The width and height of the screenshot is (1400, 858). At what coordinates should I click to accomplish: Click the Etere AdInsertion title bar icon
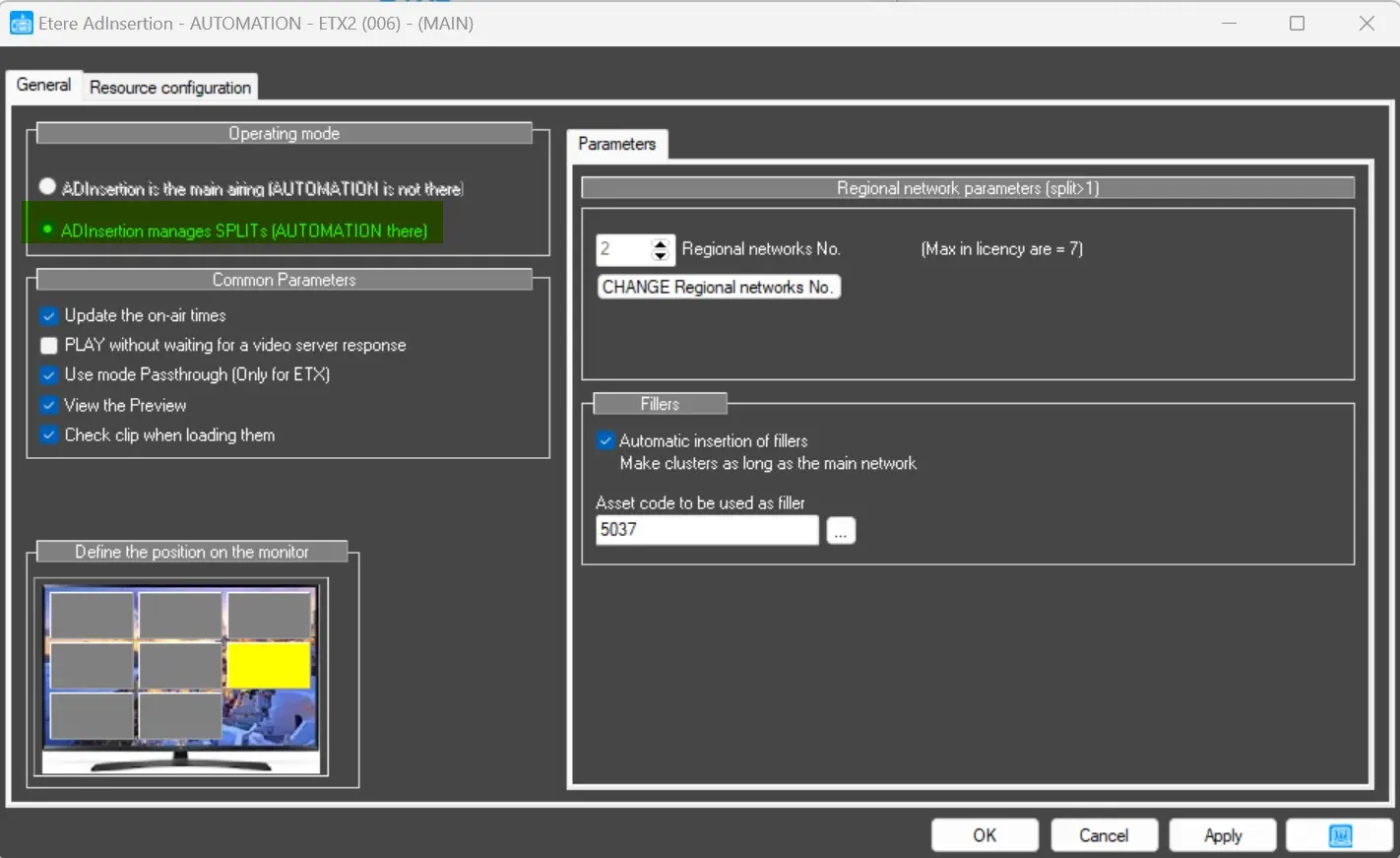click(21, 24)
